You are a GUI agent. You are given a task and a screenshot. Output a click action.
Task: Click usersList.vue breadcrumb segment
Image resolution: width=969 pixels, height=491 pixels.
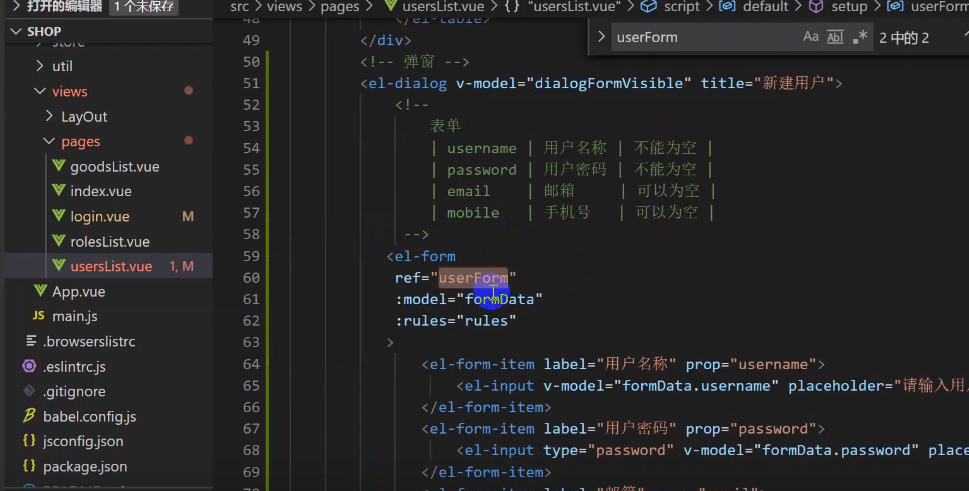click(443, 7)
